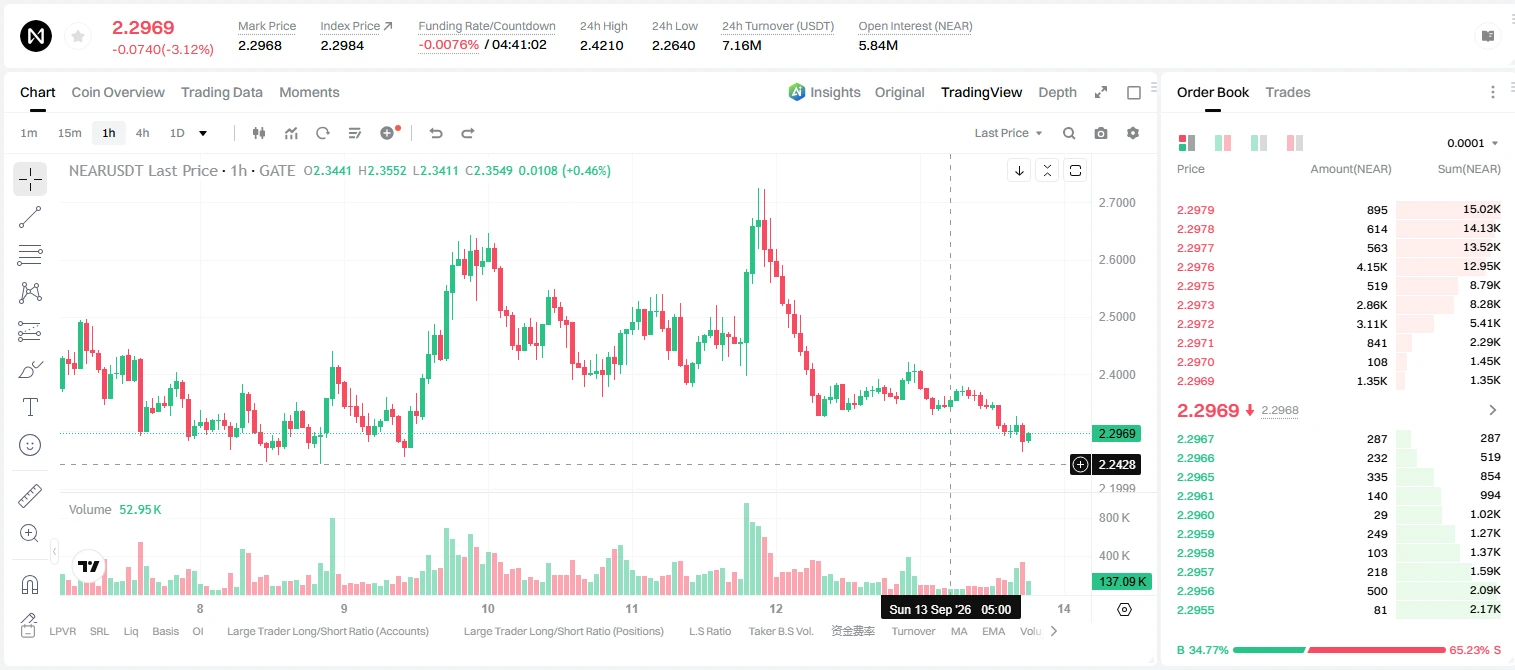Switch to the Trades tab

[x=1287, y=92]
